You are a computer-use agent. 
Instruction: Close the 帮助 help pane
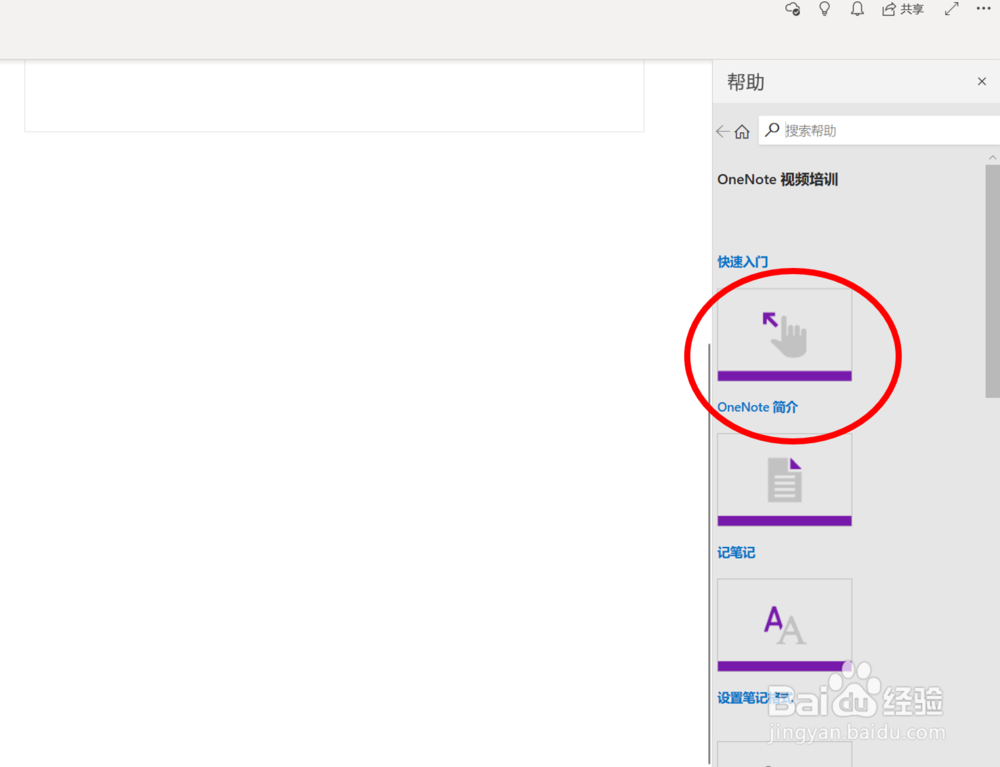click(982, 82)
